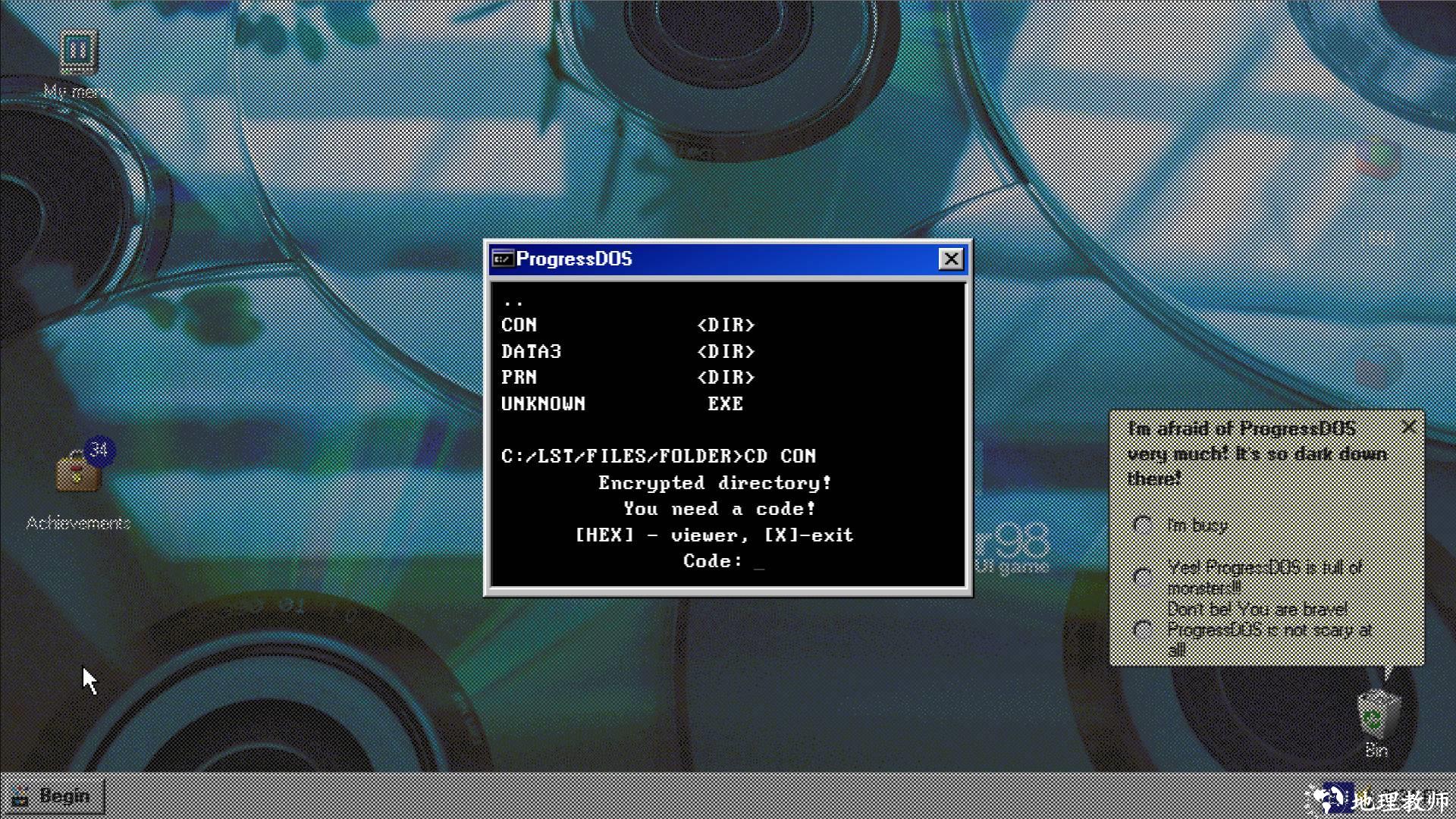Click the 34 badge on Achievements
The width and height of the screenshot is (1456, 819).
(99, 450)
